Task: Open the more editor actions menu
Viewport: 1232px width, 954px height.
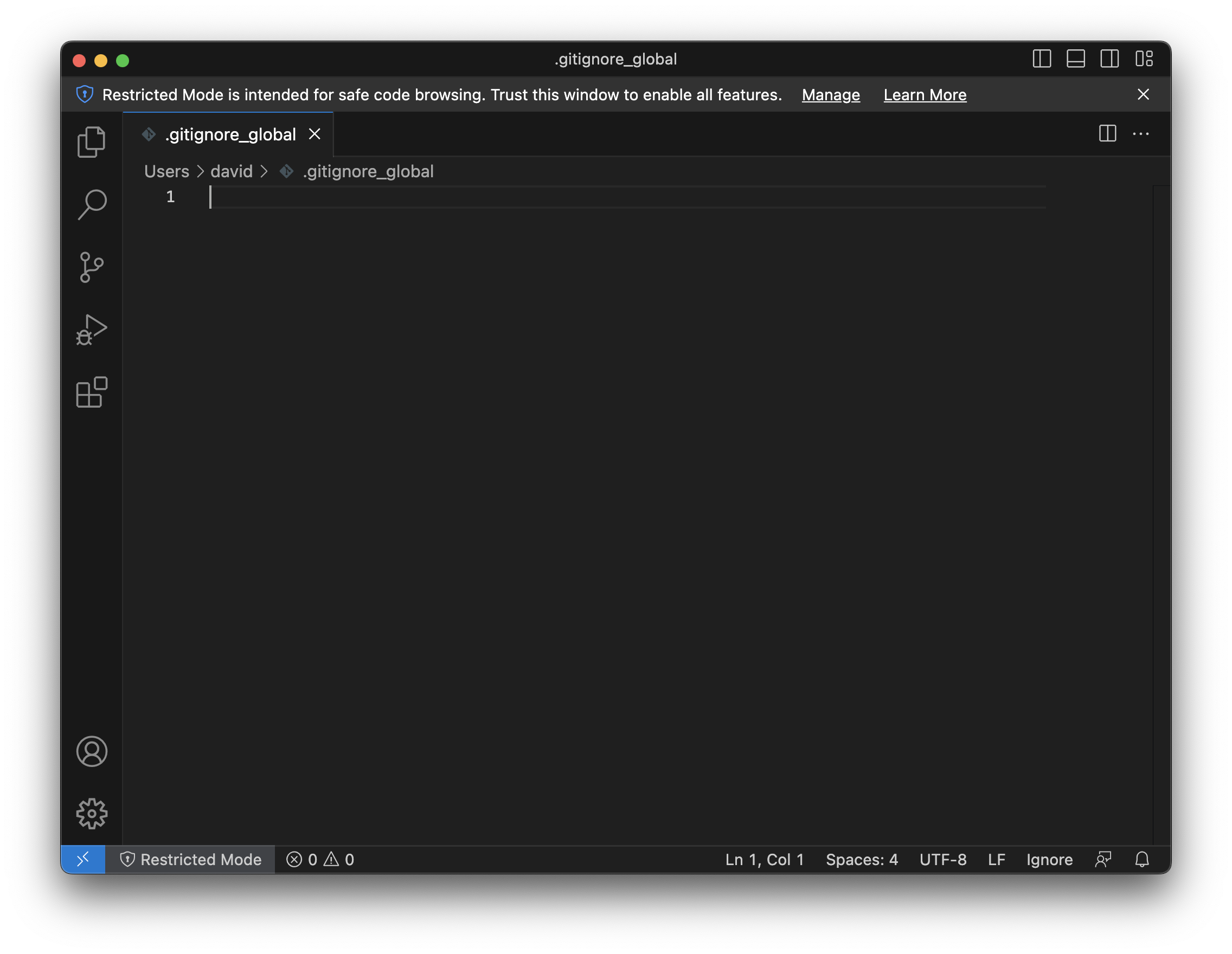Action: pyautogui.click(x=1141, y=134)
